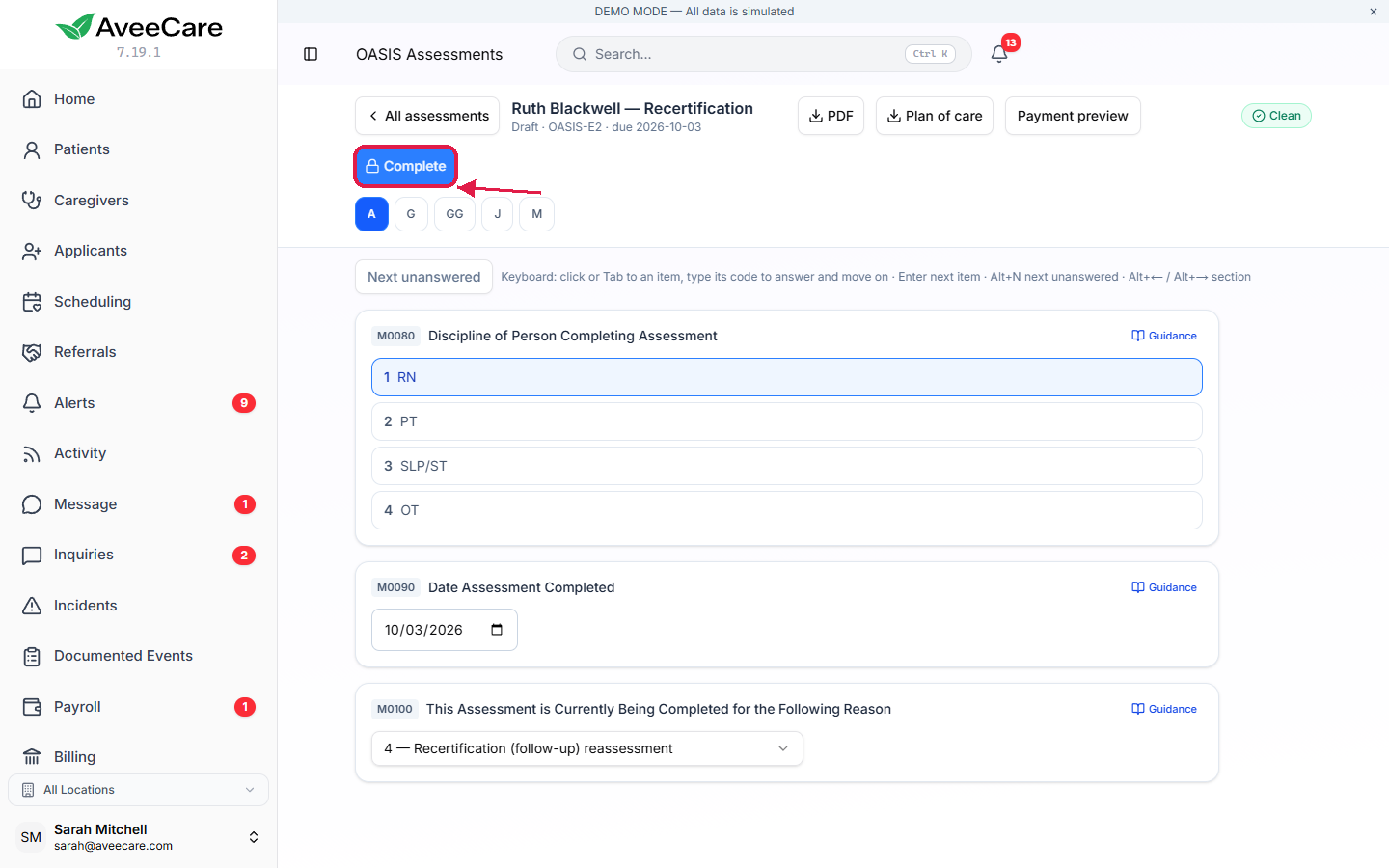Open Guidance for M0090
The image size is (1389, 868).
coord(1164,587)
